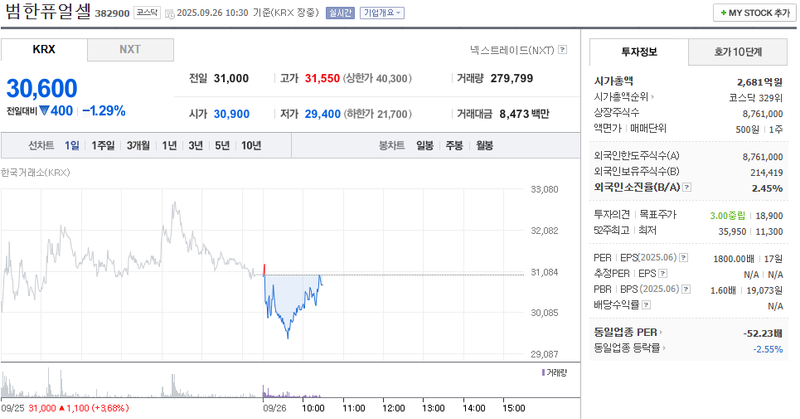The height and width of the screenshot is (419, 800).
Task: Click the 거래량 legend marker
Action: (543, 373)
